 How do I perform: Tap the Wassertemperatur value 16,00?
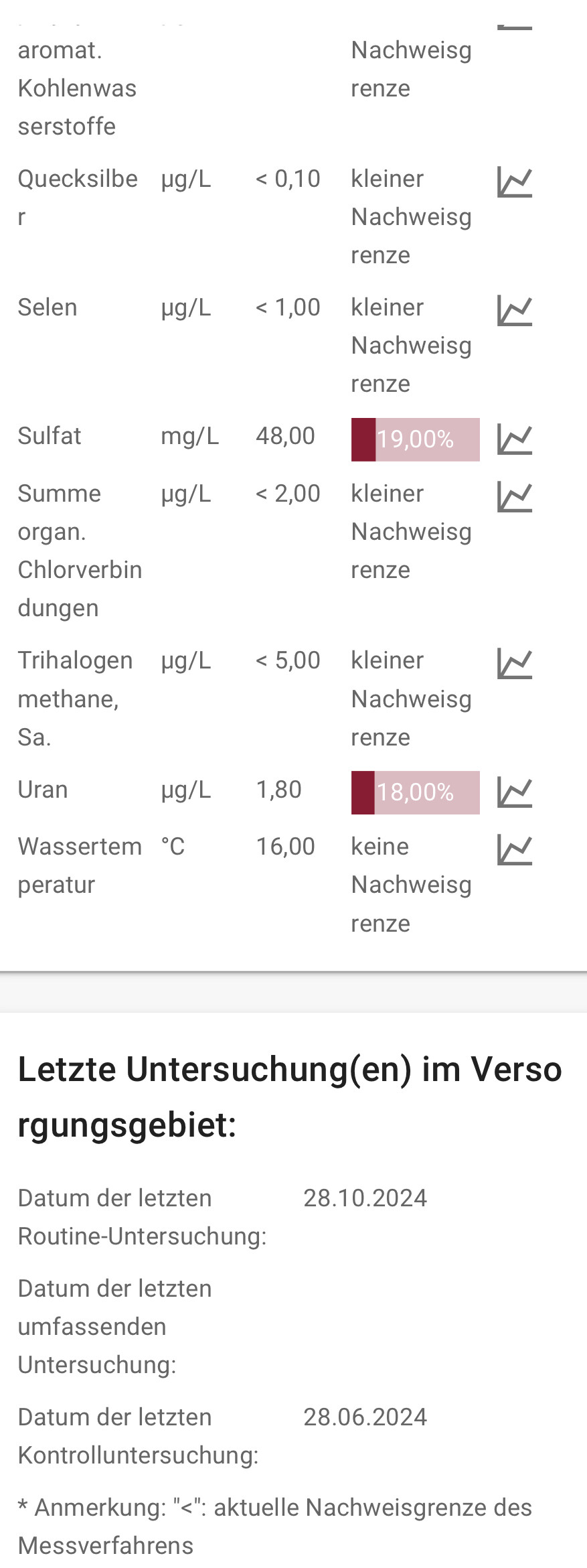[x=286, y=847]
